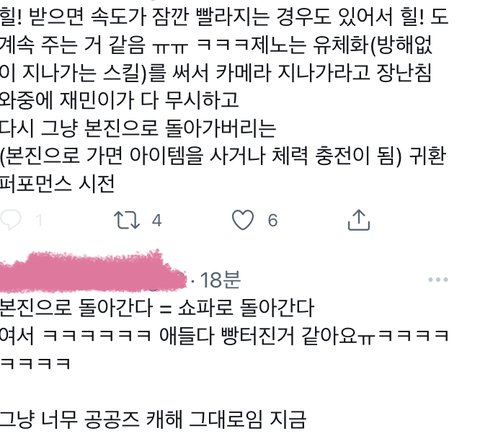This screenshot has height=436, width=480.
Task: Click the pink scribbled-out username
Action: pos(93,272)
